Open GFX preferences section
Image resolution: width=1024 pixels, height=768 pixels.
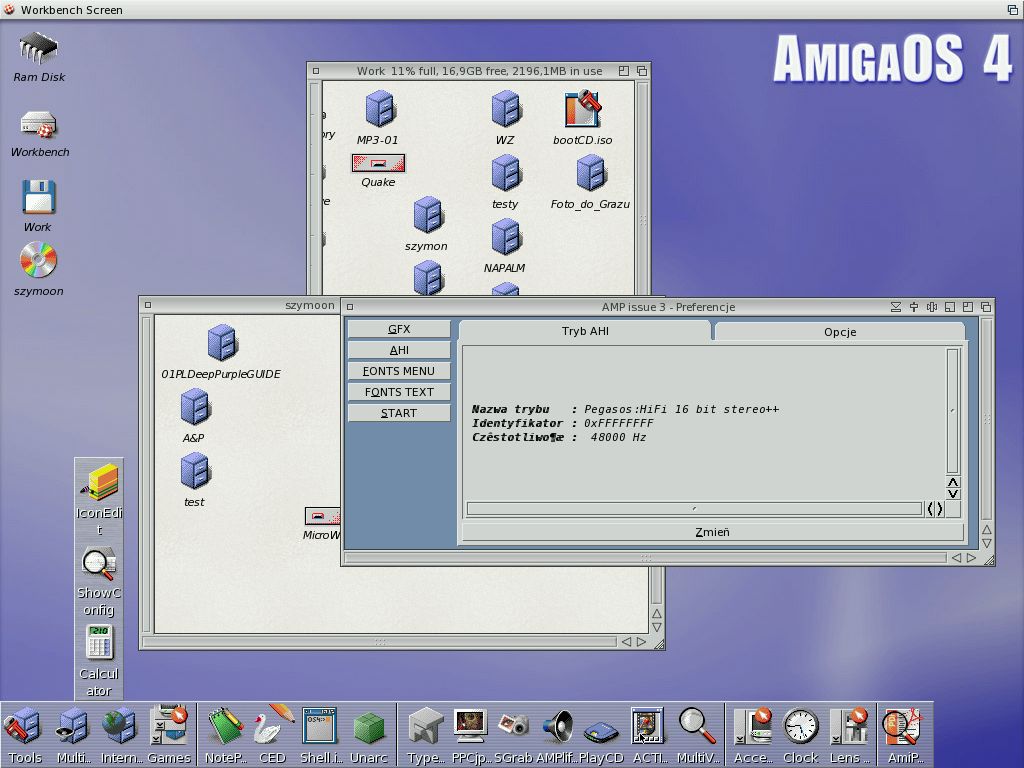coord(399,329)
